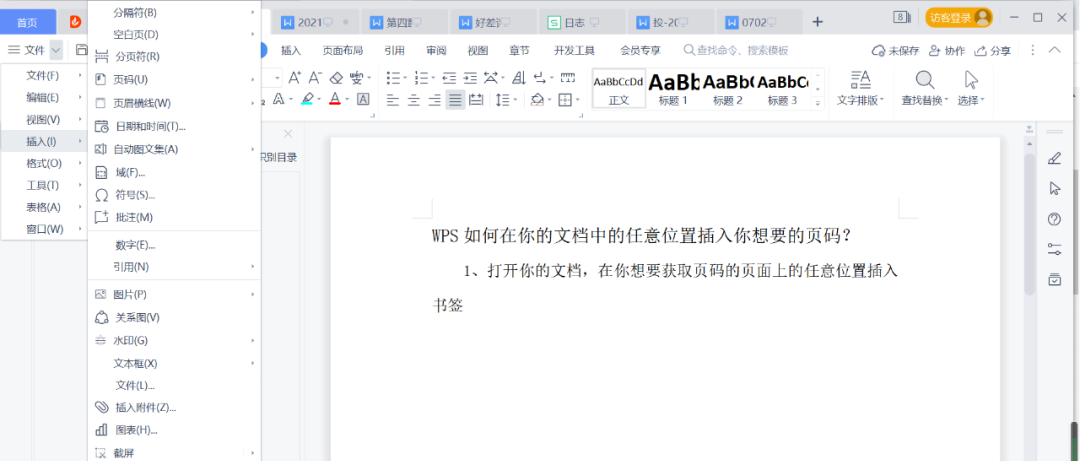The width and height of the screenshot is (1080, 461).
Task: Click the 访客登录 login button
Action: pyautogui.click(x=959, y=18)
